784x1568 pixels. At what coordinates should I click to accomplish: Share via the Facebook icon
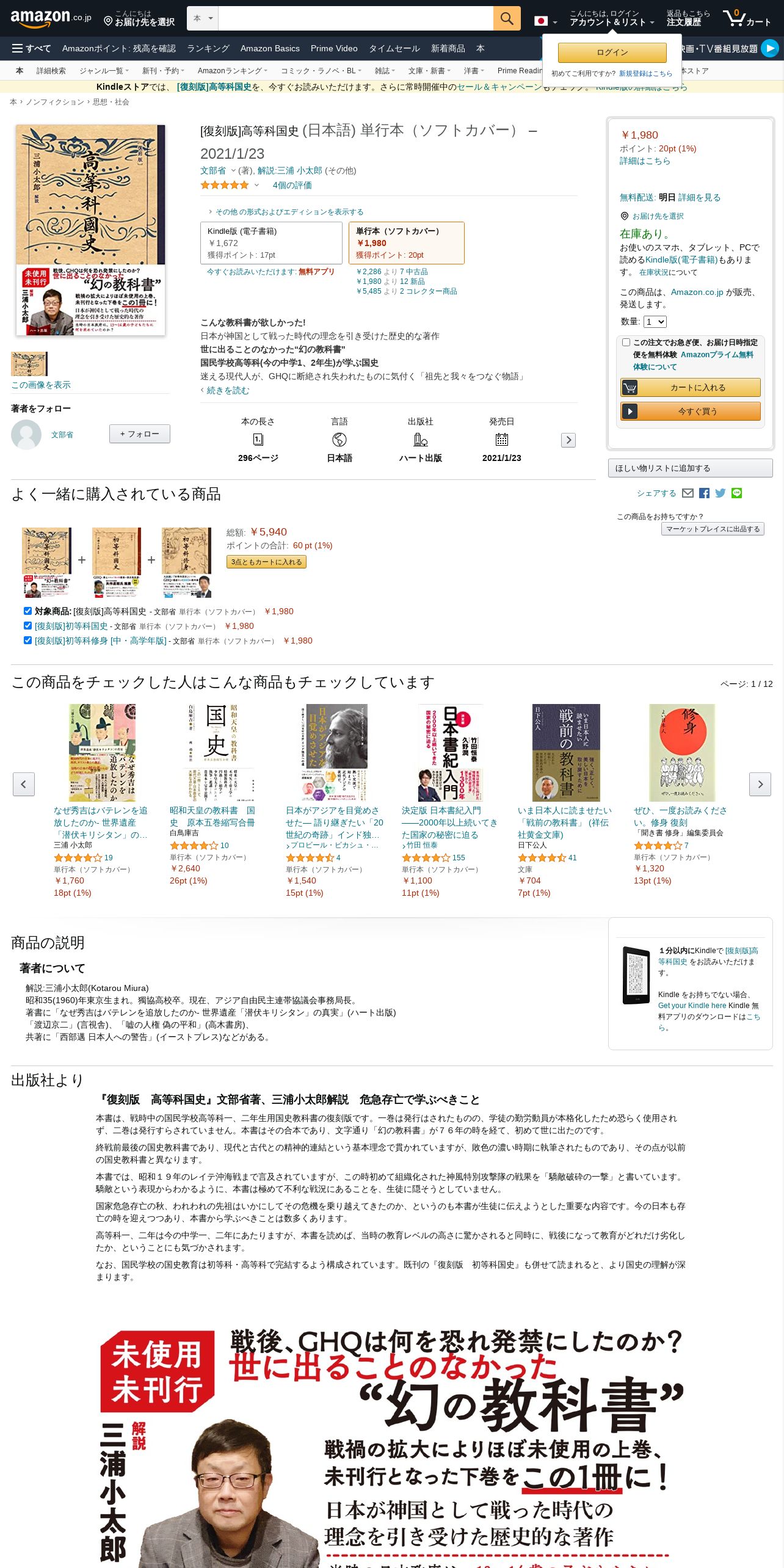(704, 493)
